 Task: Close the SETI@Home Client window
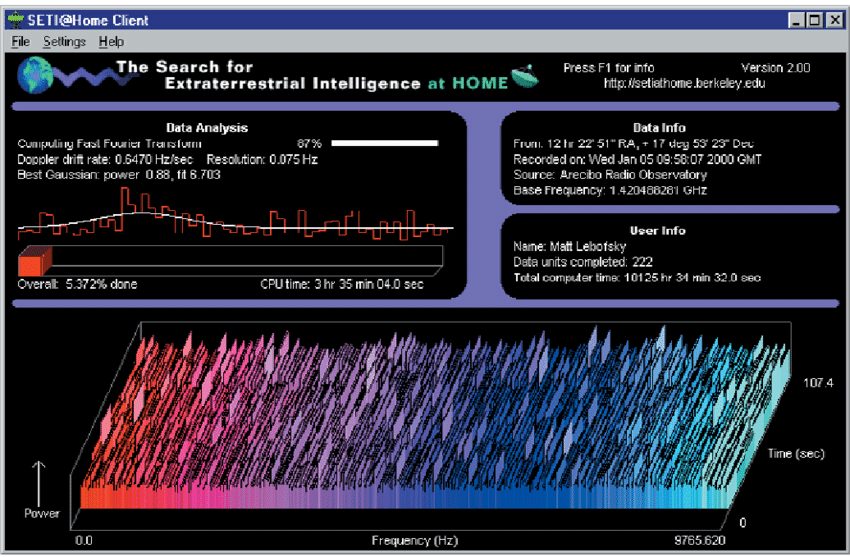coord(834,21)
